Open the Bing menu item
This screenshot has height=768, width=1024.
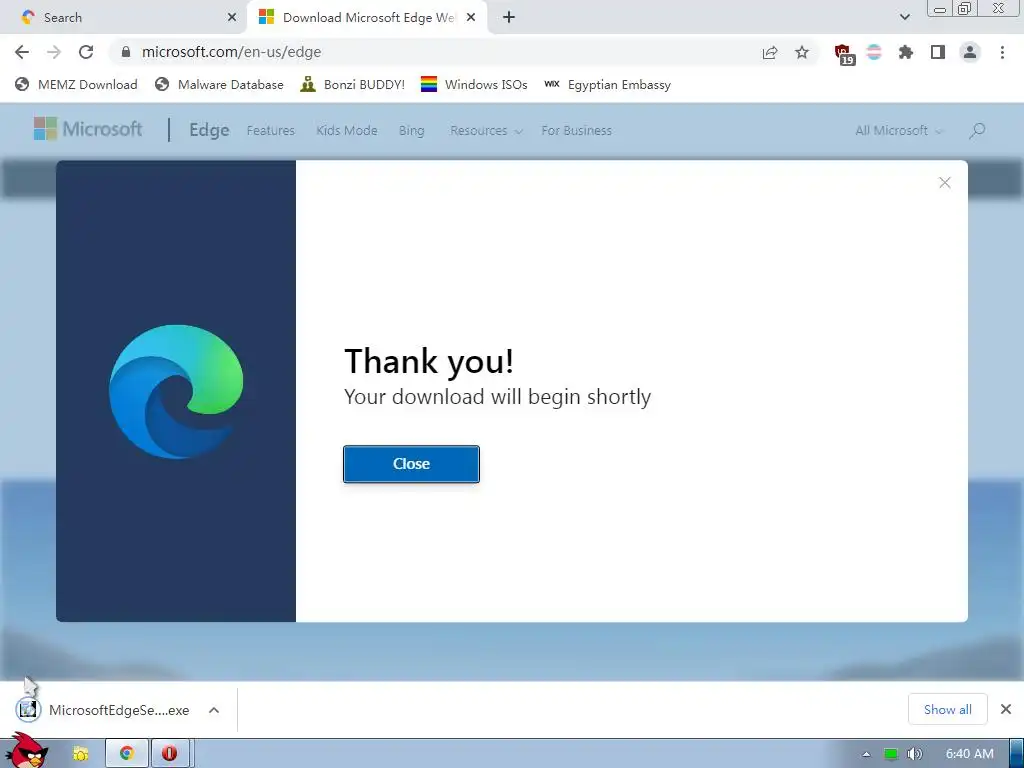pyautogui.click(x=411, y=131)
